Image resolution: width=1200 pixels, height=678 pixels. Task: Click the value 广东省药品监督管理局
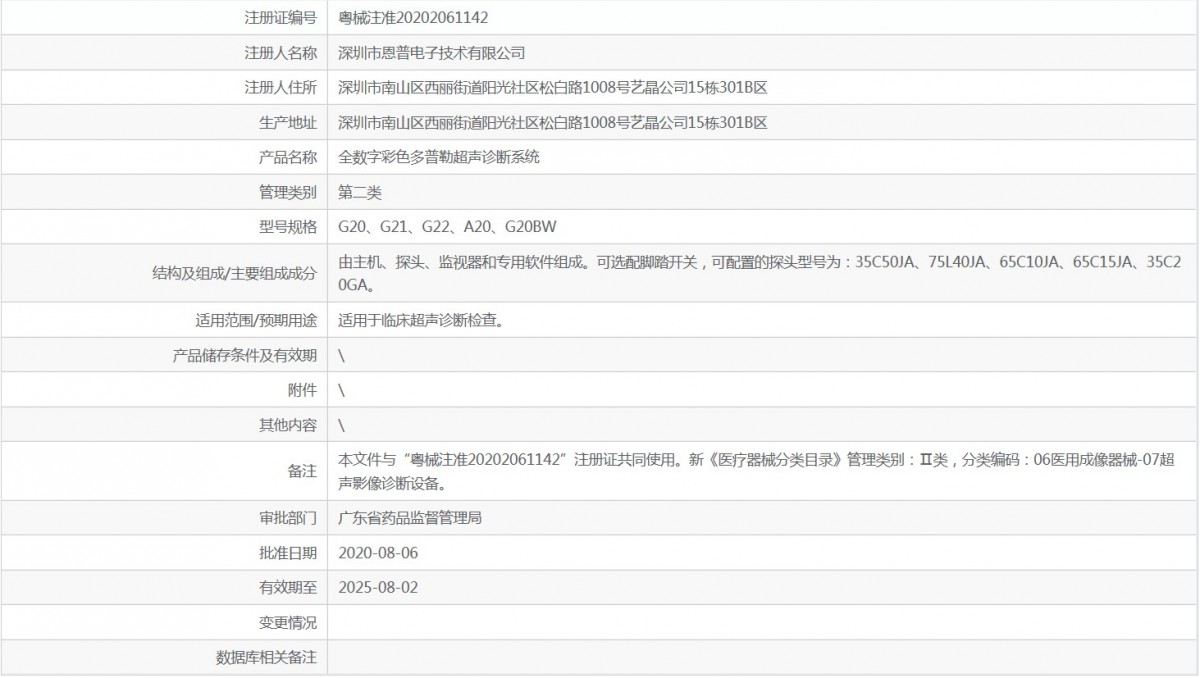click(x=411, y=517)
